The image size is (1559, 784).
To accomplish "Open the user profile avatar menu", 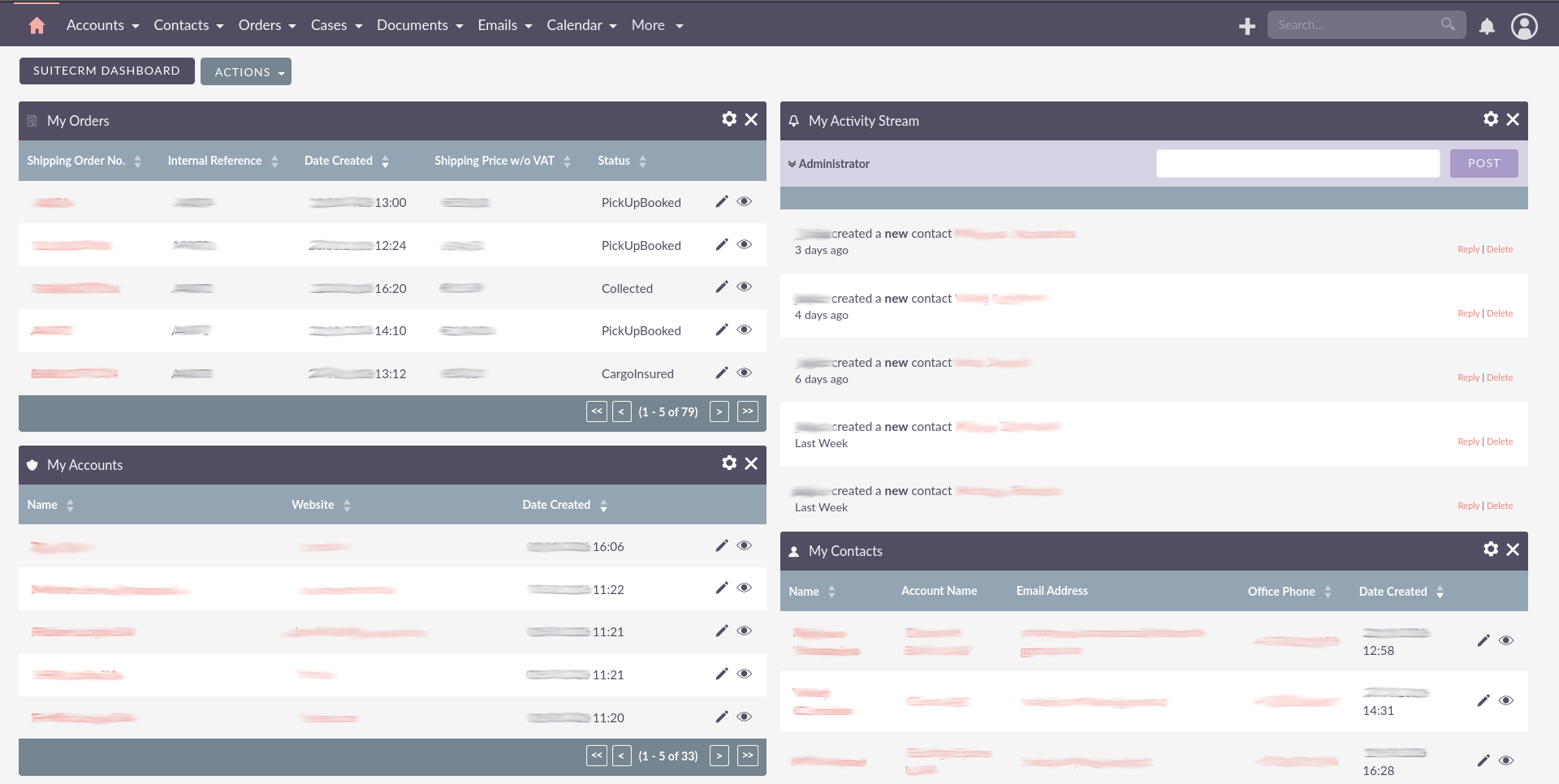I will (x=1524, y=27).
